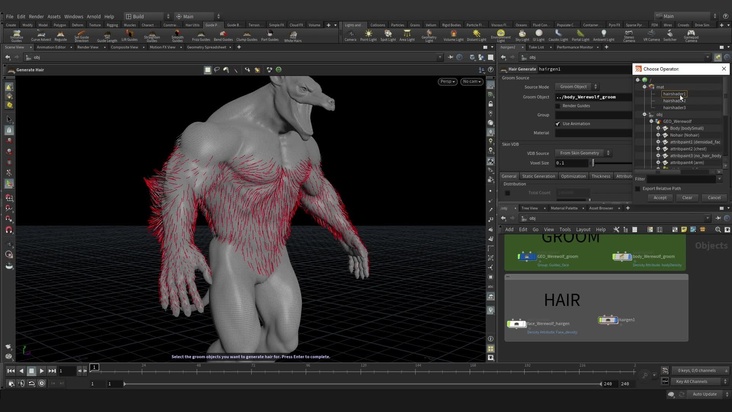The width and height of the screenshot is (732, 412).
Task: Enable Export Relative Path checkbox
Action: [x=638, y=189]
